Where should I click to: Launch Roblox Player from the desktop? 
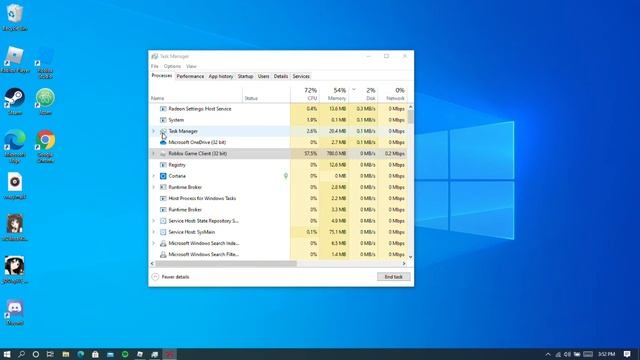coord(15,60)
